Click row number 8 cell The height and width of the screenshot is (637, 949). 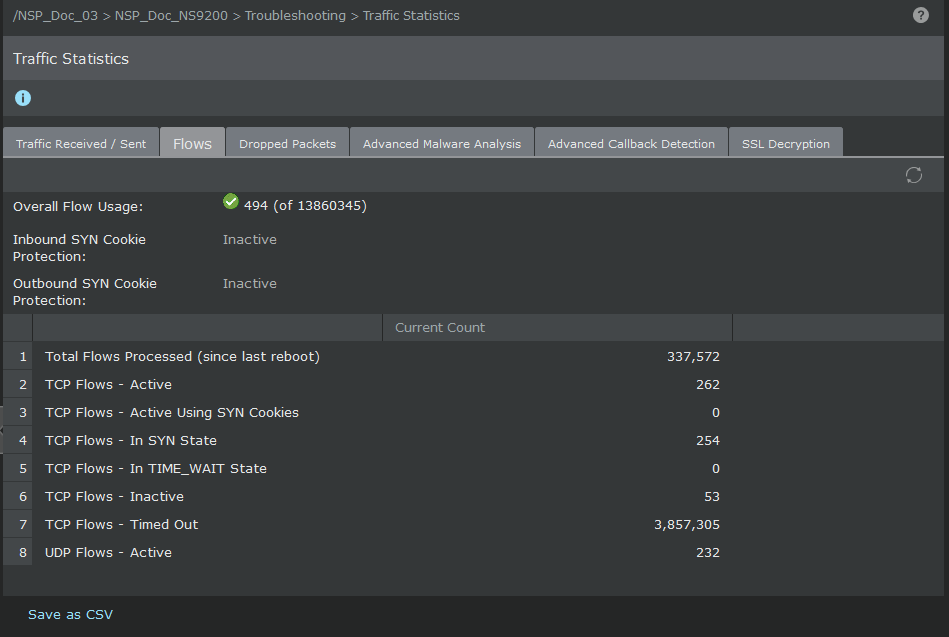(18, 552)
